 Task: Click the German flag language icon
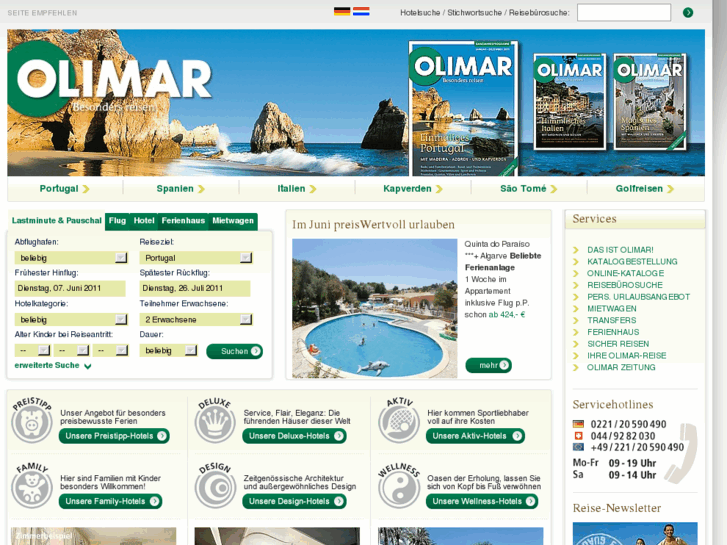(342, 12)
